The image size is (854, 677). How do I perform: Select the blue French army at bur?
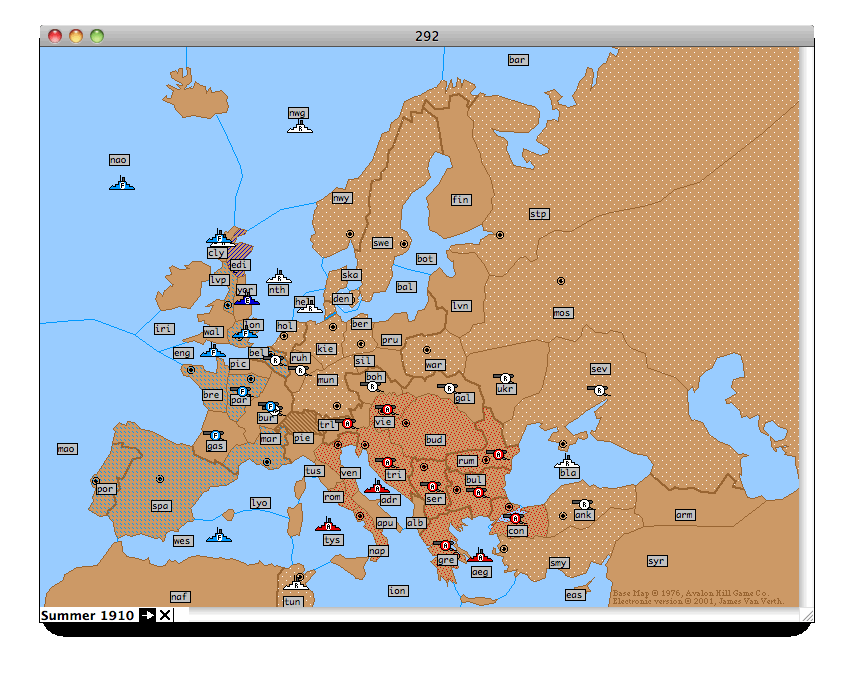point(270,407)
